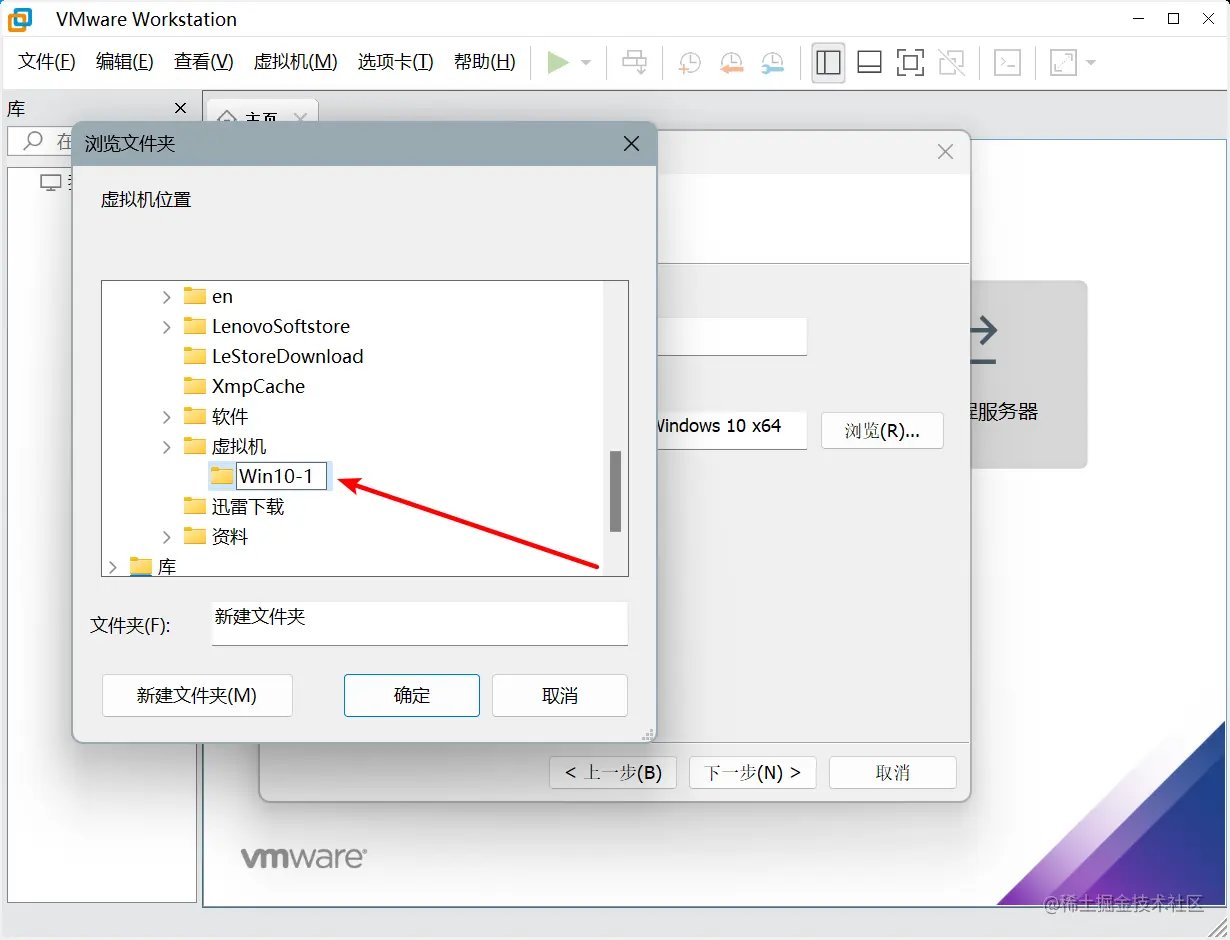This screenshot has height=940, width=1230.
Task: Expand the LenovoSoftstore folder
Action: (x=167, y=327)
